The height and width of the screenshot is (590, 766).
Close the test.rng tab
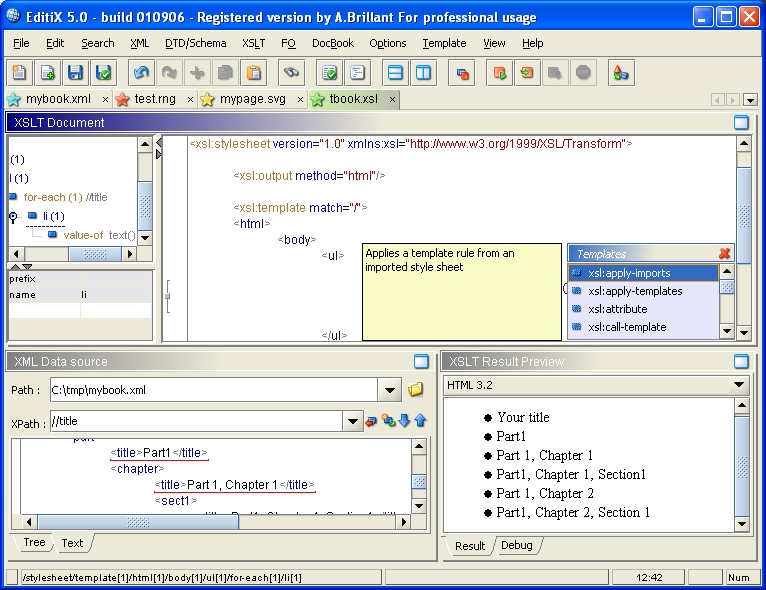[x=190, y=99]
